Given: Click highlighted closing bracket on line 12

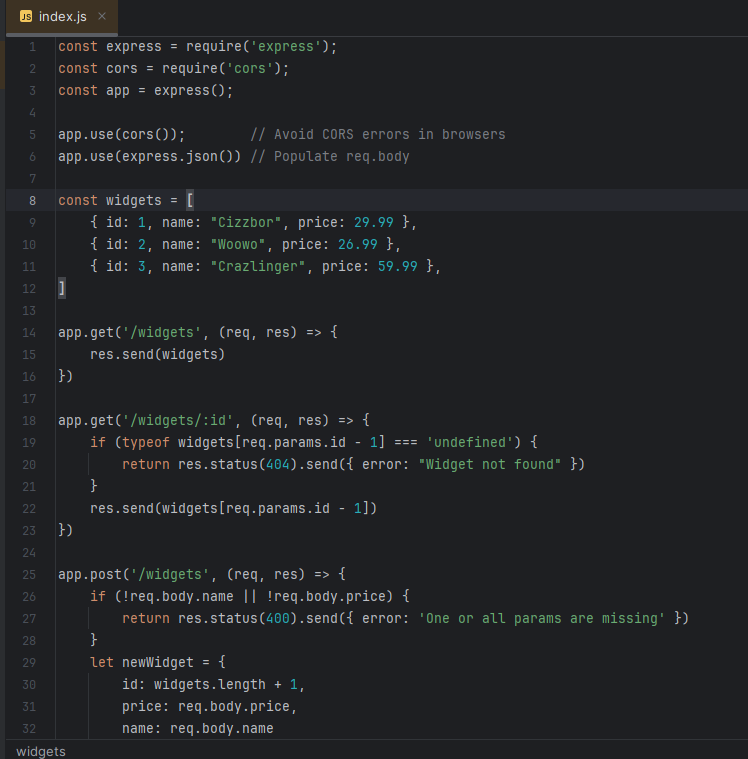Looking at the screenshot, I should [x=62, y=288].
